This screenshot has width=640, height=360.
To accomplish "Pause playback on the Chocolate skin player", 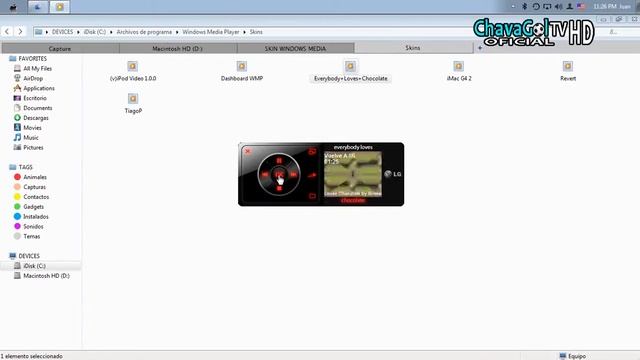I will click(x=279, y=160).
